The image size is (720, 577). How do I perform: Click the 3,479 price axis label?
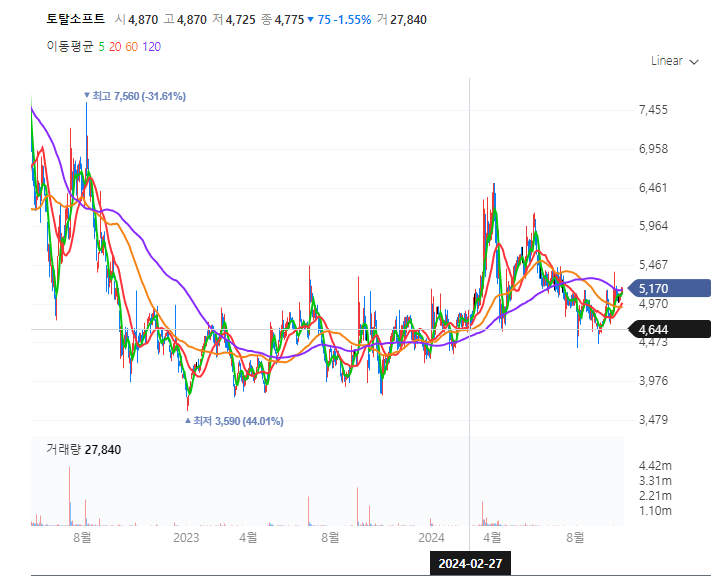click(653, 420)
